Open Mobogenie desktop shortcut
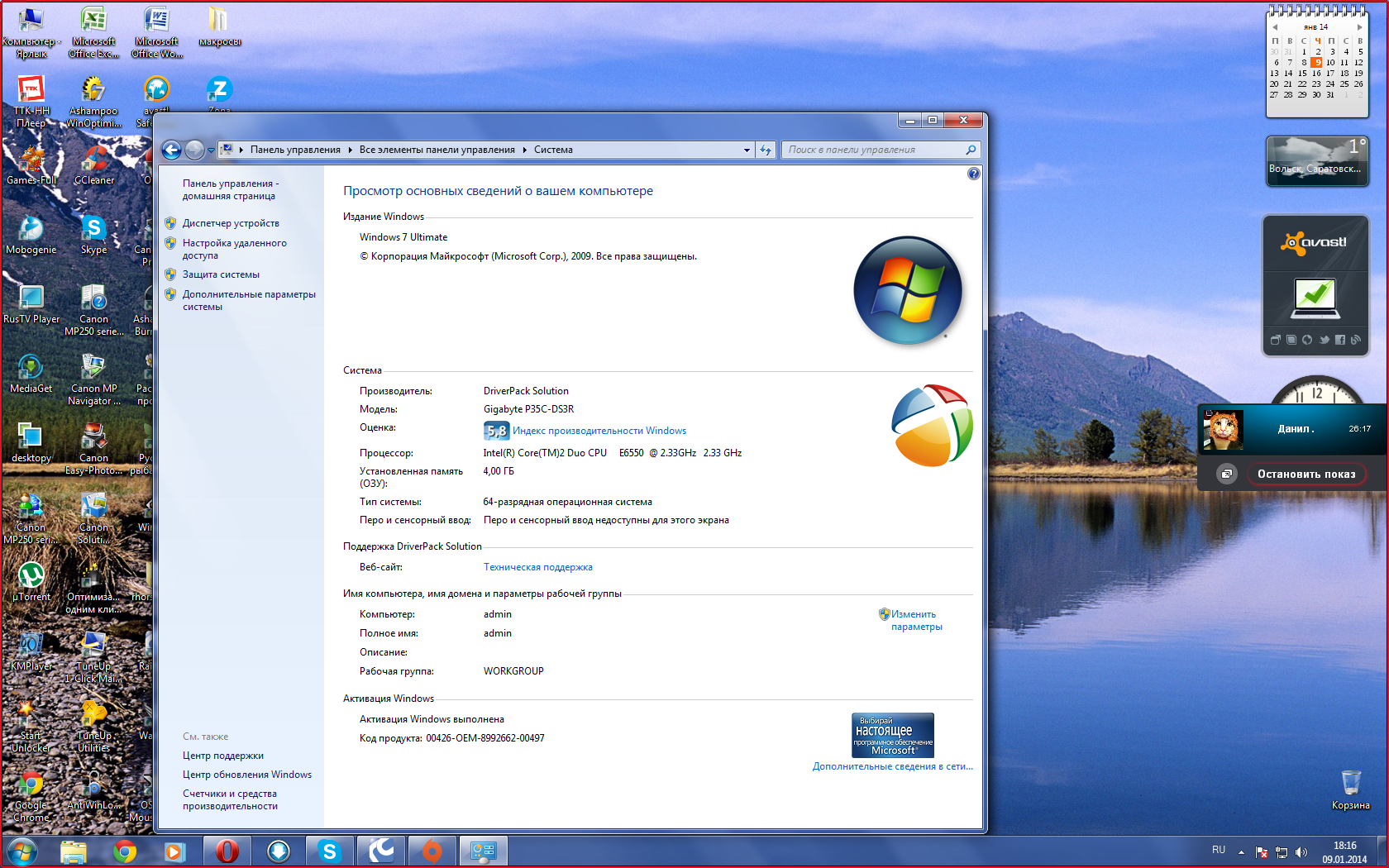This screenshot has width=1389, height=868. 31,235
